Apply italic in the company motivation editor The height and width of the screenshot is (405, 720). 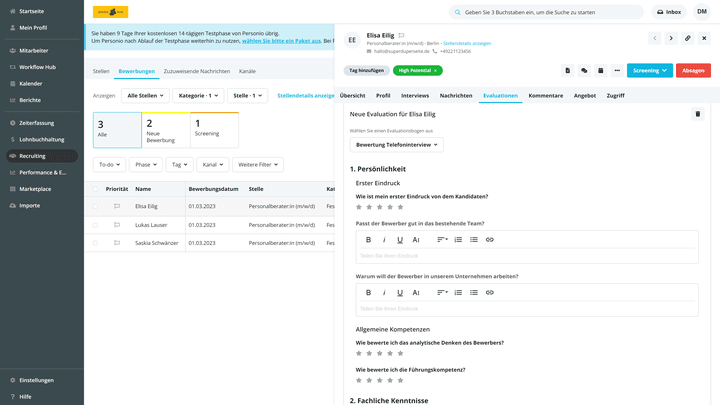point(384,292)
